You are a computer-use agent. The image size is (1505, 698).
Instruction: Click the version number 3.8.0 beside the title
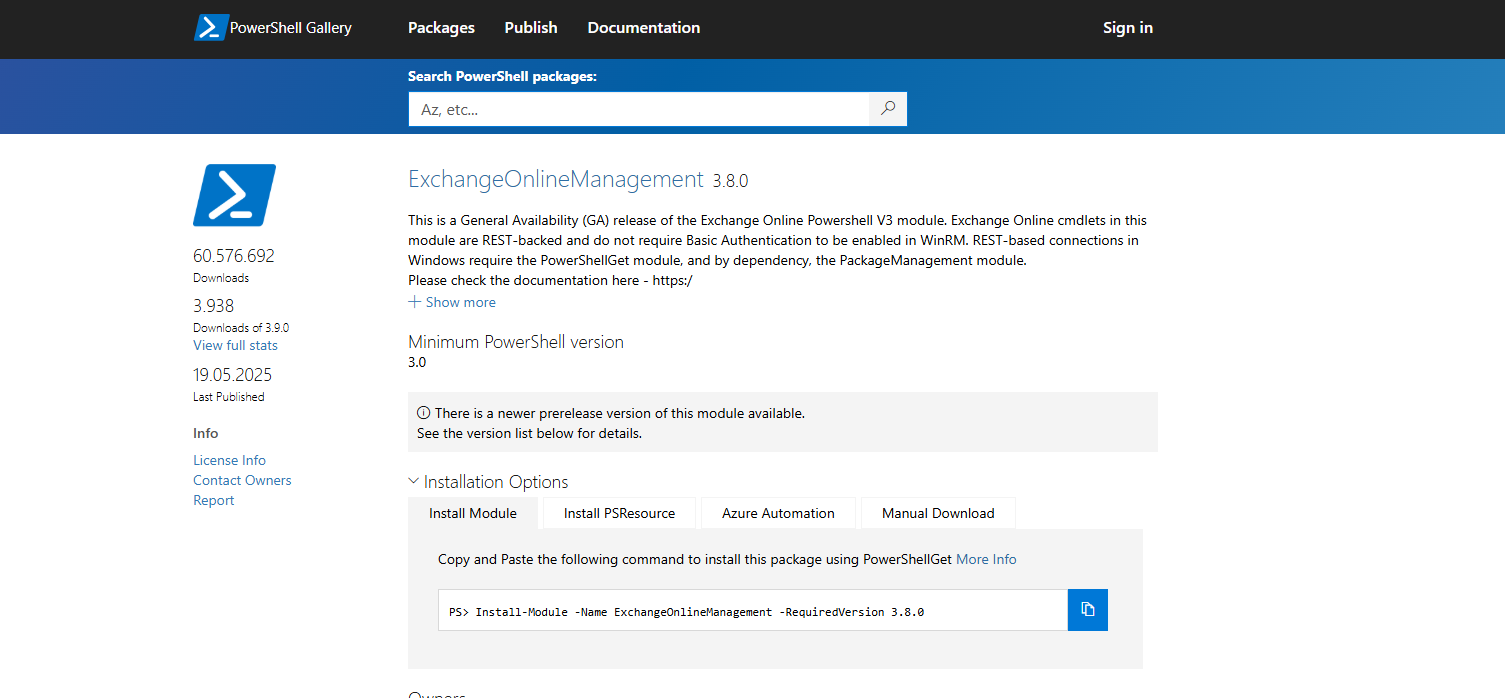[730, 181]
